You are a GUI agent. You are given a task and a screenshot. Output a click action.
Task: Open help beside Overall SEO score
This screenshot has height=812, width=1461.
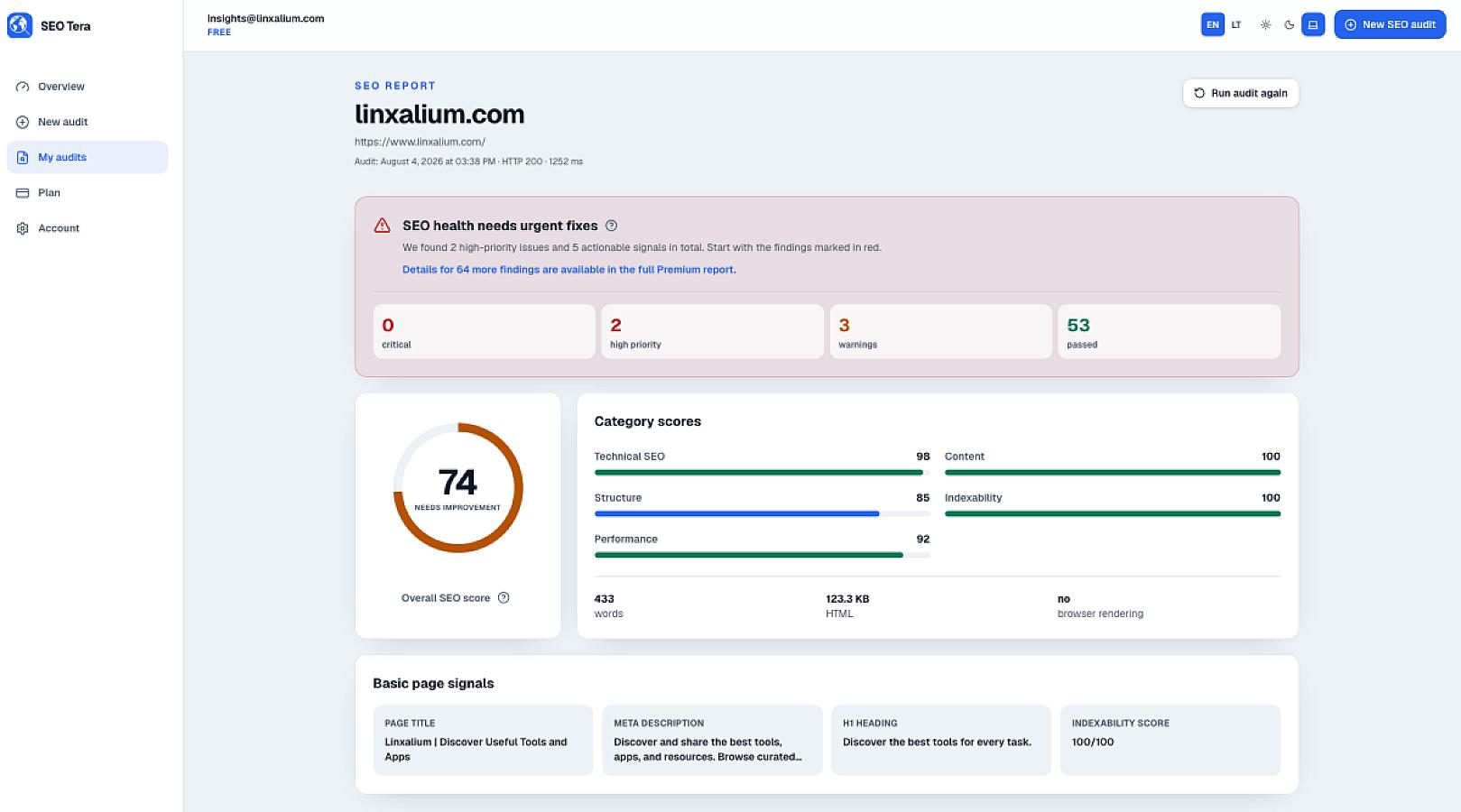pos(504,597)
